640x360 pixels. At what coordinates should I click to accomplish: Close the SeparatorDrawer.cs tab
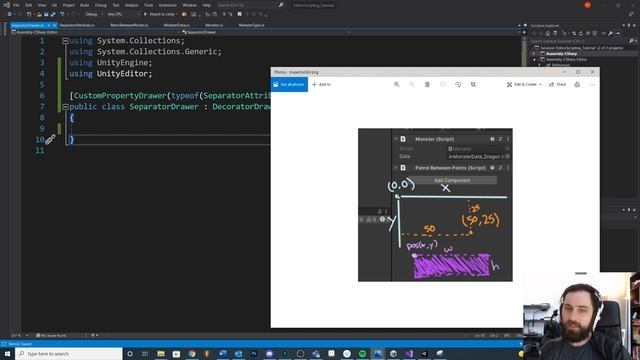click(x=55, y=25)
